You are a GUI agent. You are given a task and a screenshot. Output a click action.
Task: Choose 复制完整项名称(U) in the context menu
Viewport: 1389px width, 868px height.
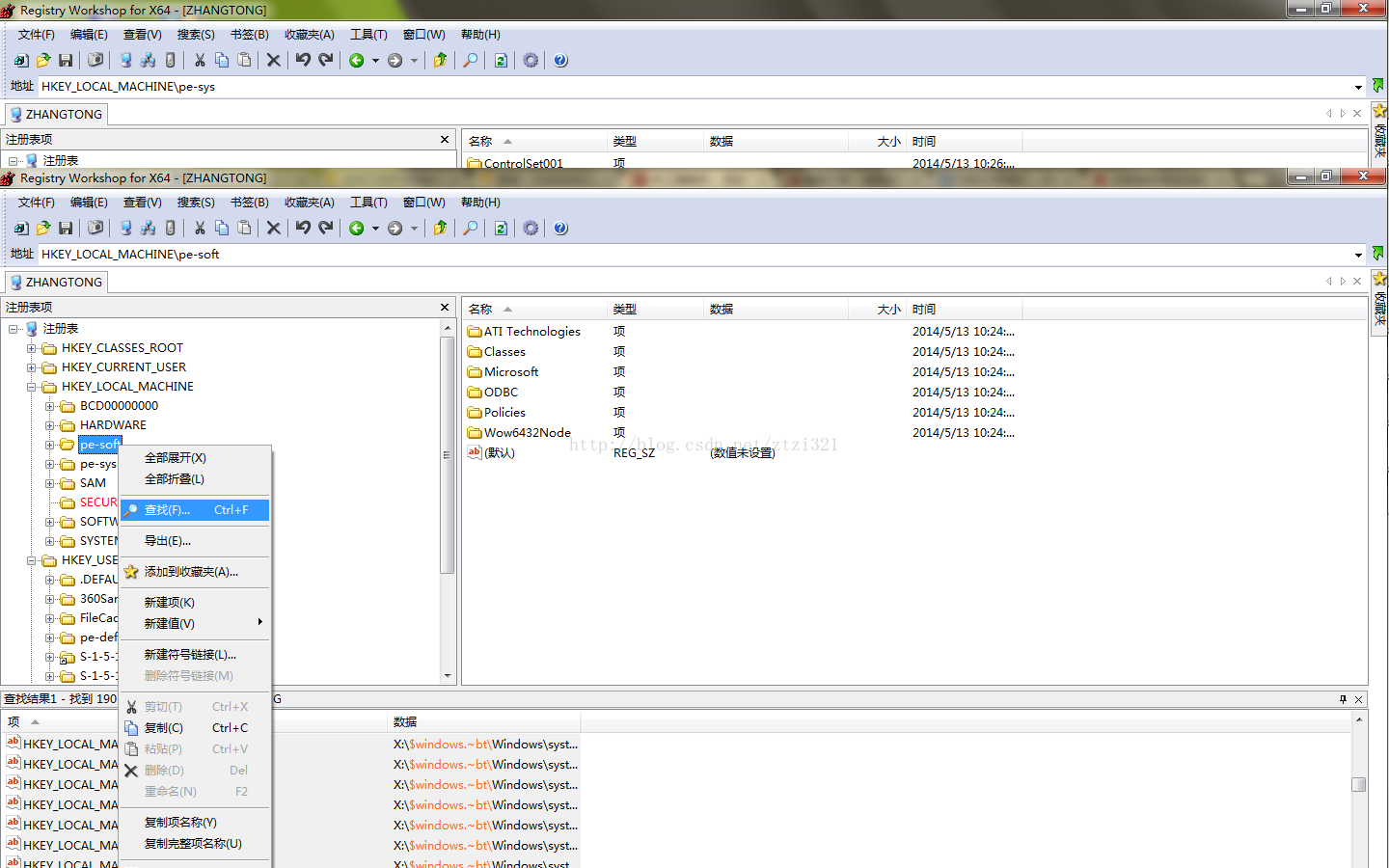(195, 844)
